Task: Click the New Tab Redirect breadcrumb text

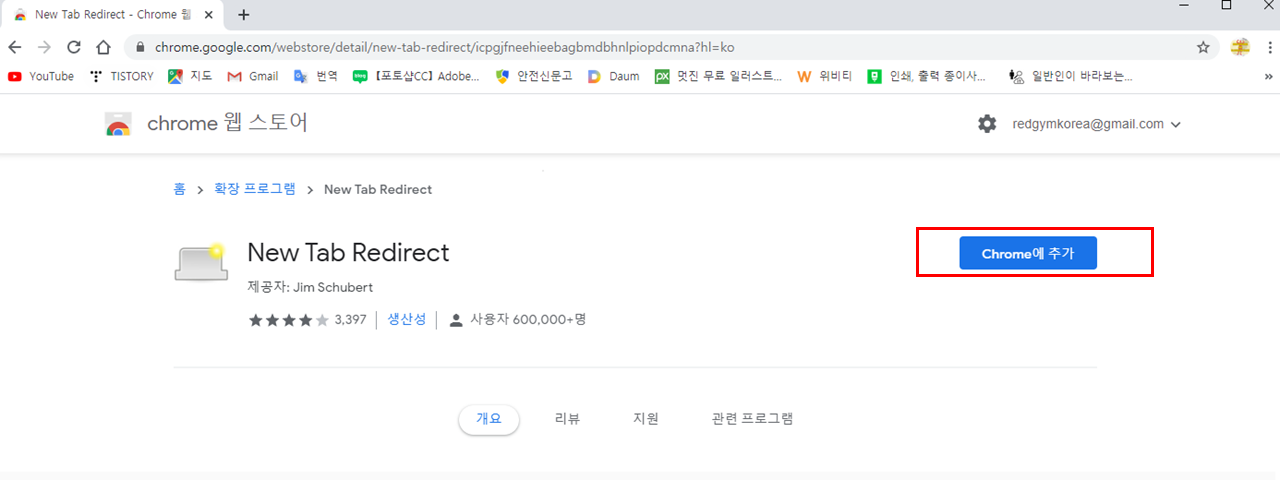Action: [x=378, y=189]
